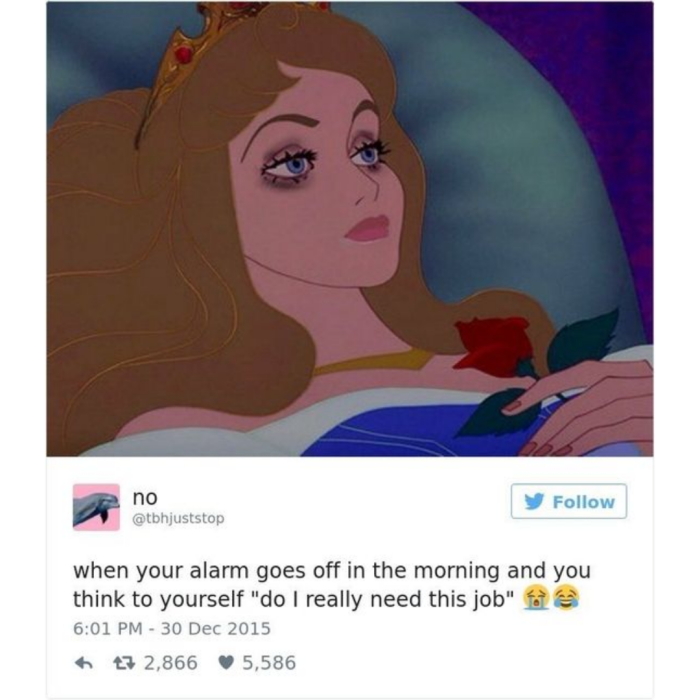Click the tweet text about the alarm

click(332, 585)
